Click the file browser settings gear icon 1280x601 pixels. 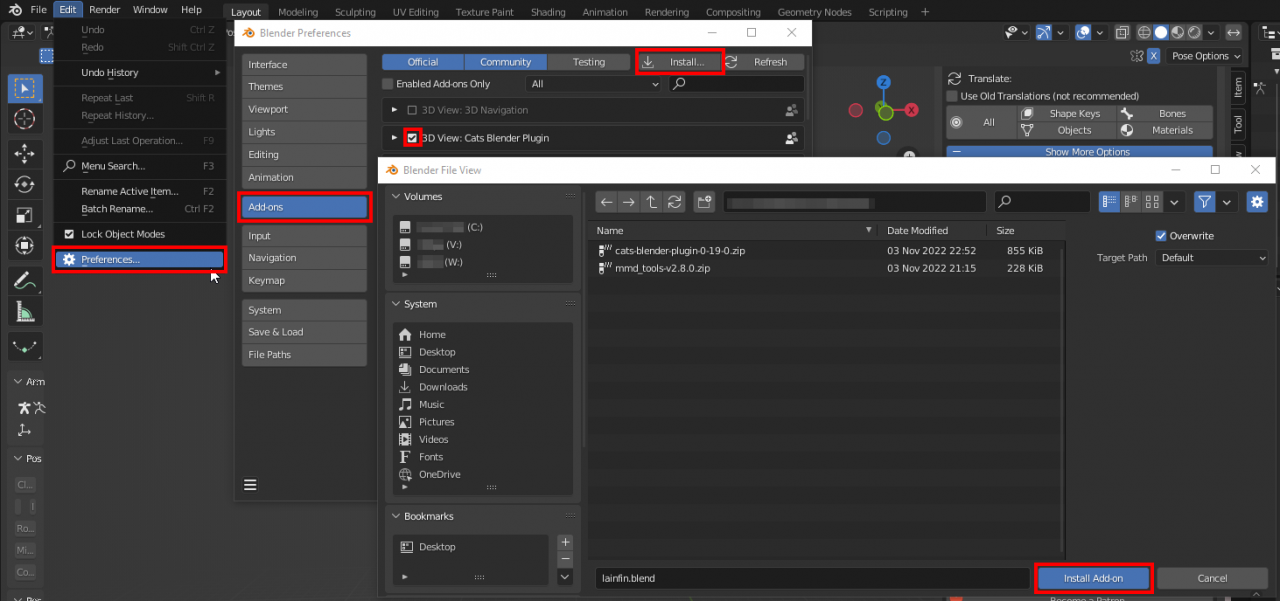point(1256,202)
